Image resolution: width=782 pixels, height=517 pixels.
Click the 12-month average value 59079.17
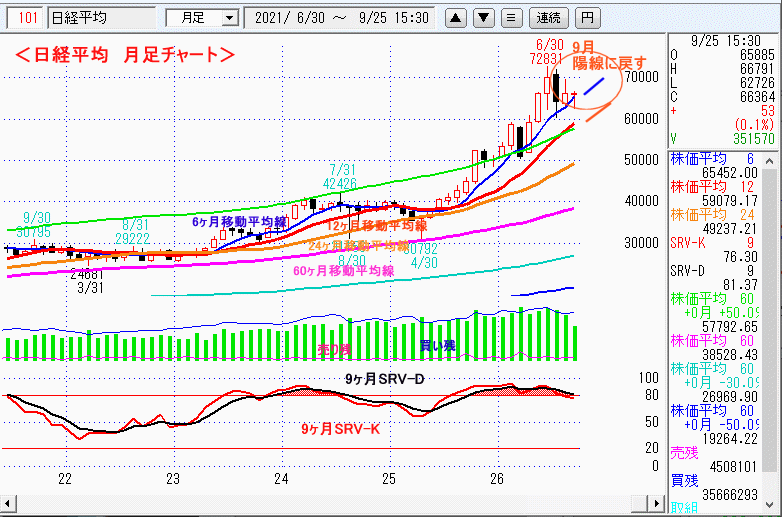[x=730, y=201]
